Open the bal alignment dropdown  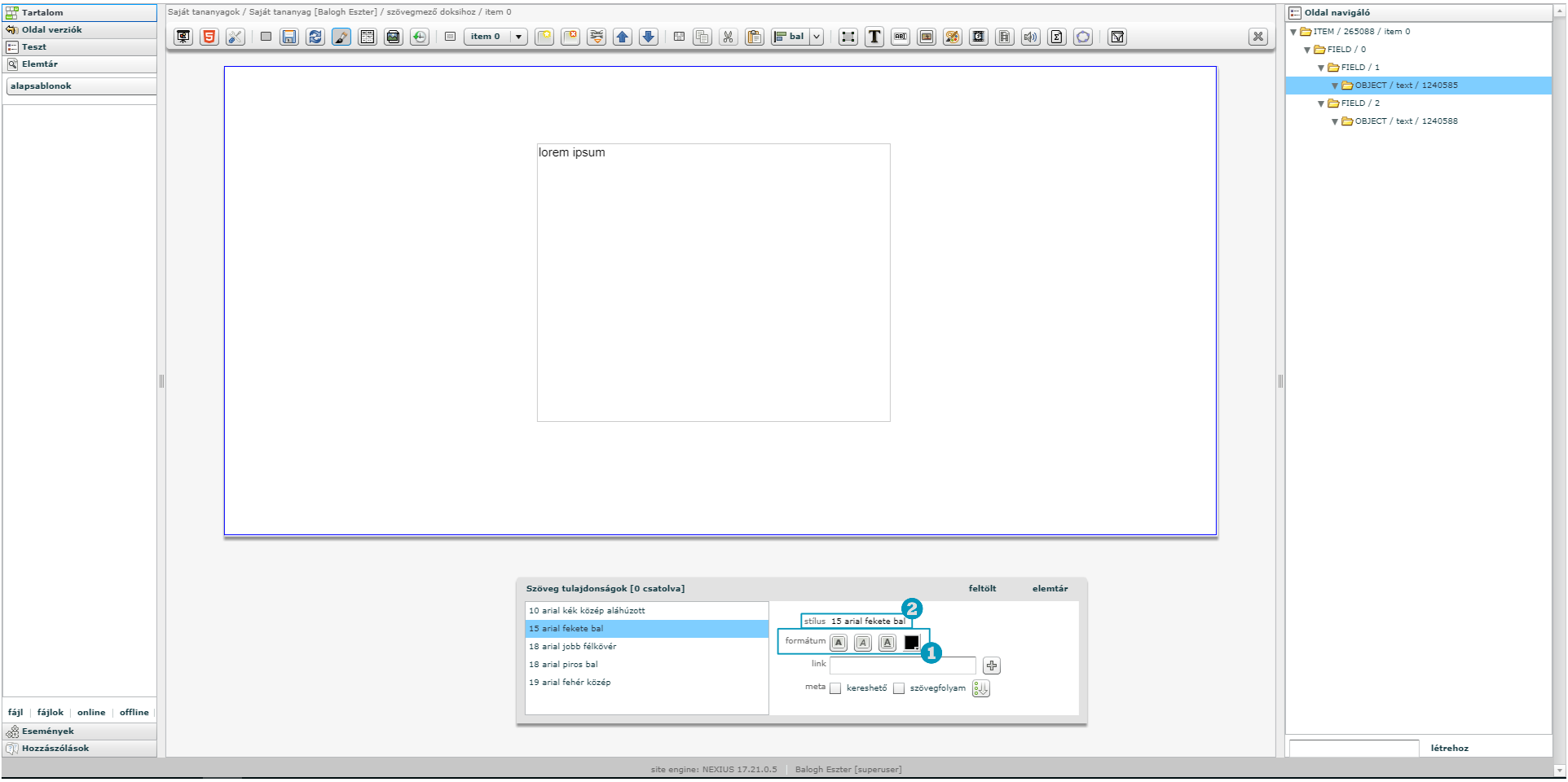tap(817, 37)
